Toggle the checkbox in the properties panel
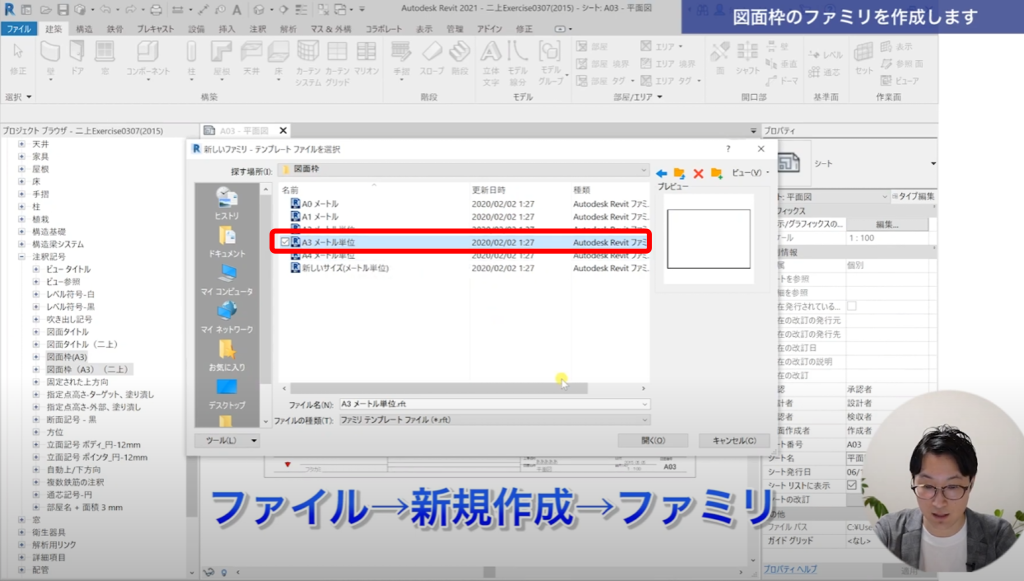Viewport: 1024px width, 581px height. tap(852, 305)
